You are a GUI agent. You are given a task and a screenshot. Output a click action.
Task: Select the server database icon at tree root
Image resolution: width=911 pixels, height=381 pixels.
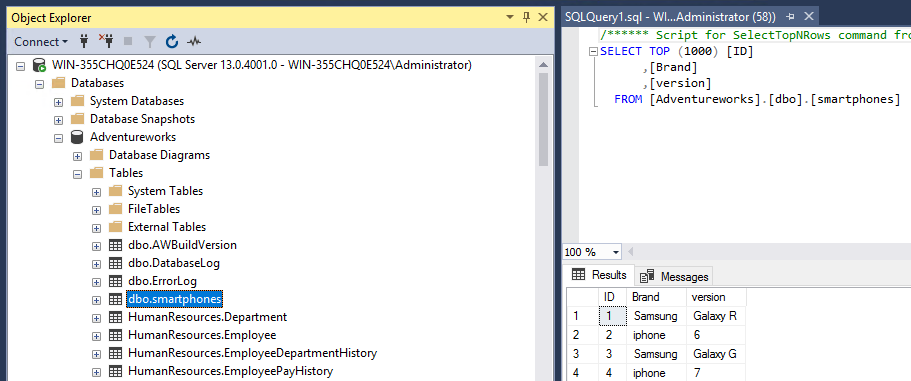click(40, 65)
